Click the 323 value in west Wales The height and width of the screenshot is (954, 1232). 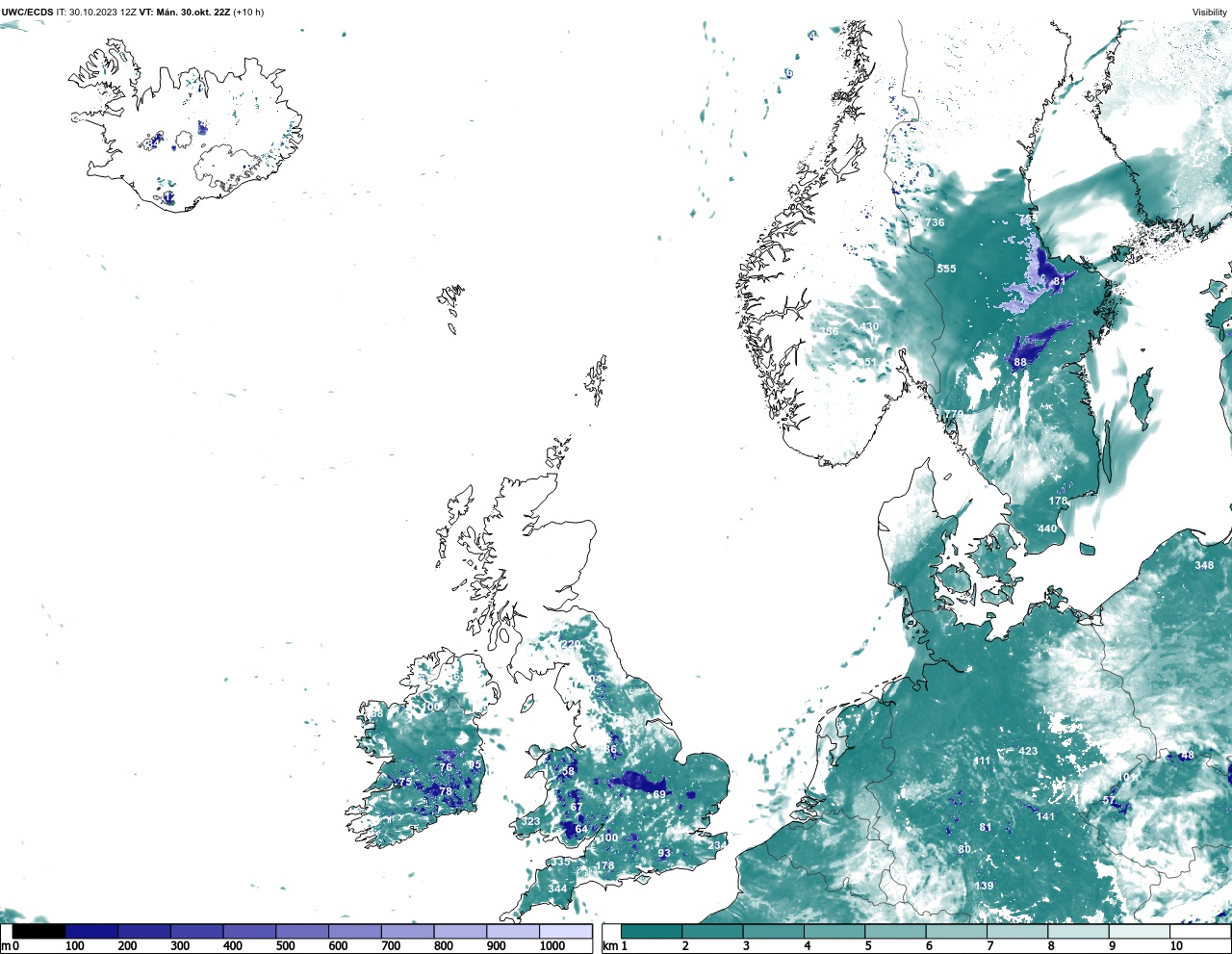(530, 822)
